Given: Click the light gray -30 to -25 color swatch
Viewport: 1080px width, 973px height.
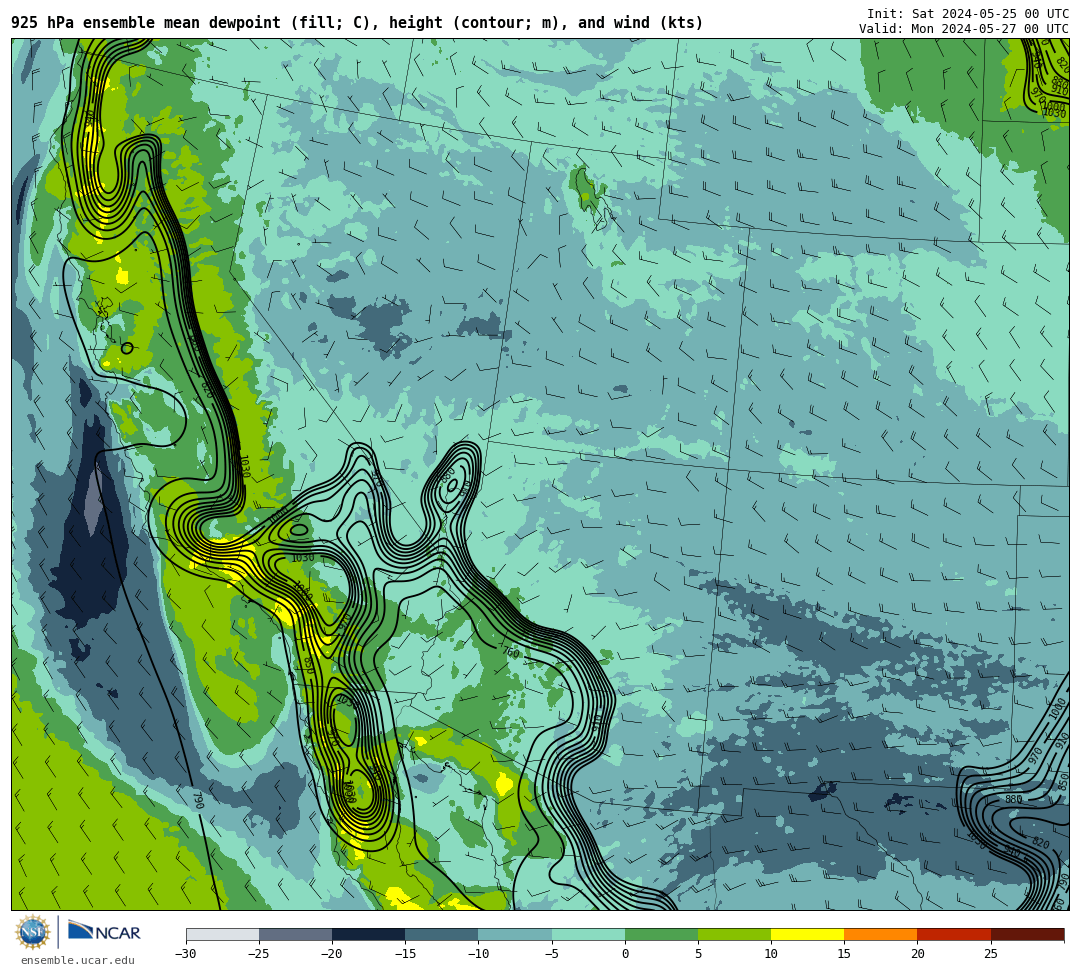Looking at the screenshot, I should pyautogui.click(x=222, y=934).
